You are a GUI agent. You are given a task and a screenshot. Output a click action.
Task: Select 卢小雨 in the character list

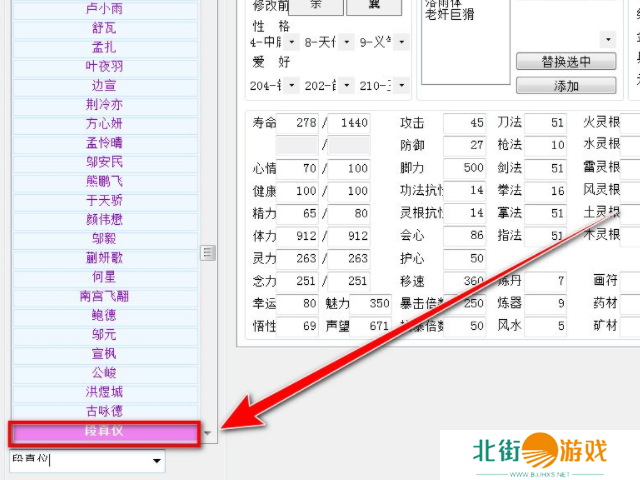pyautogui.click(x=104, y=9)
